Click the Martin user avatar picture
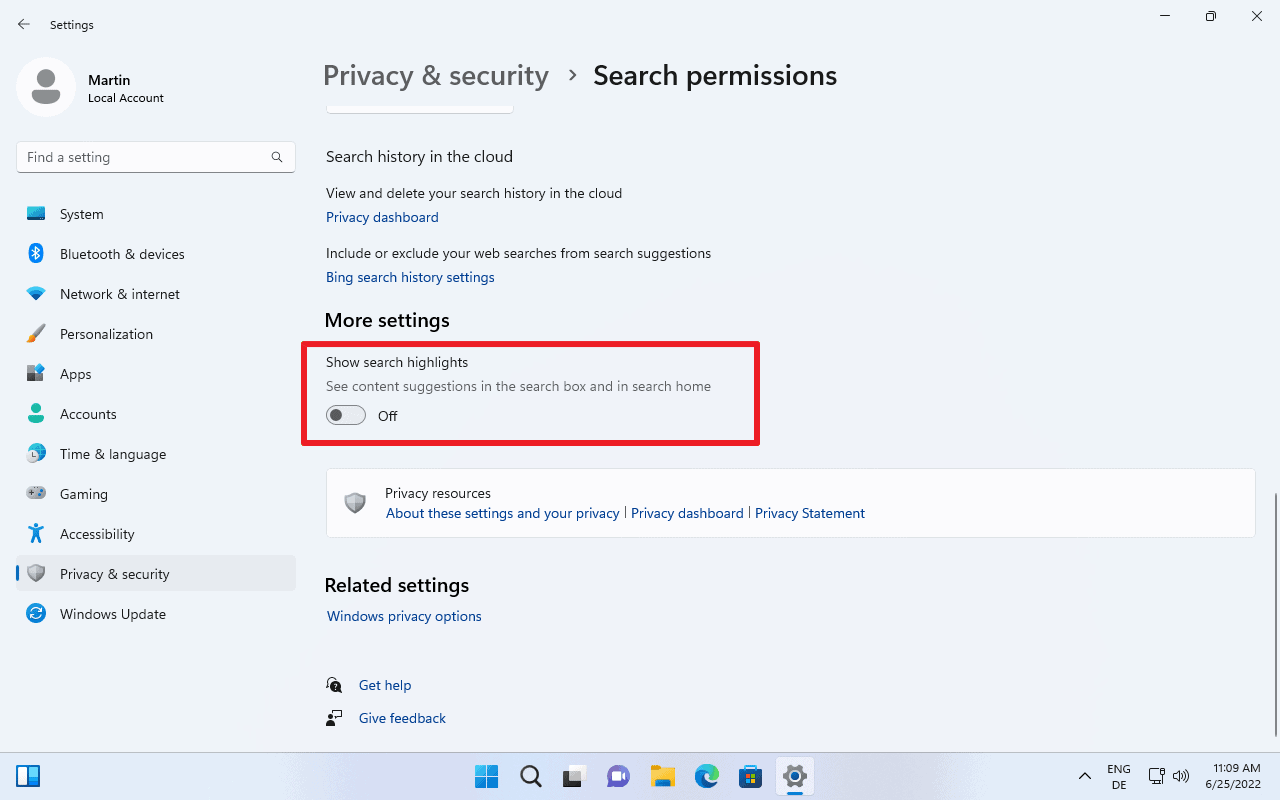Screen dimensions: 1280x800 (x=46, y=87)
